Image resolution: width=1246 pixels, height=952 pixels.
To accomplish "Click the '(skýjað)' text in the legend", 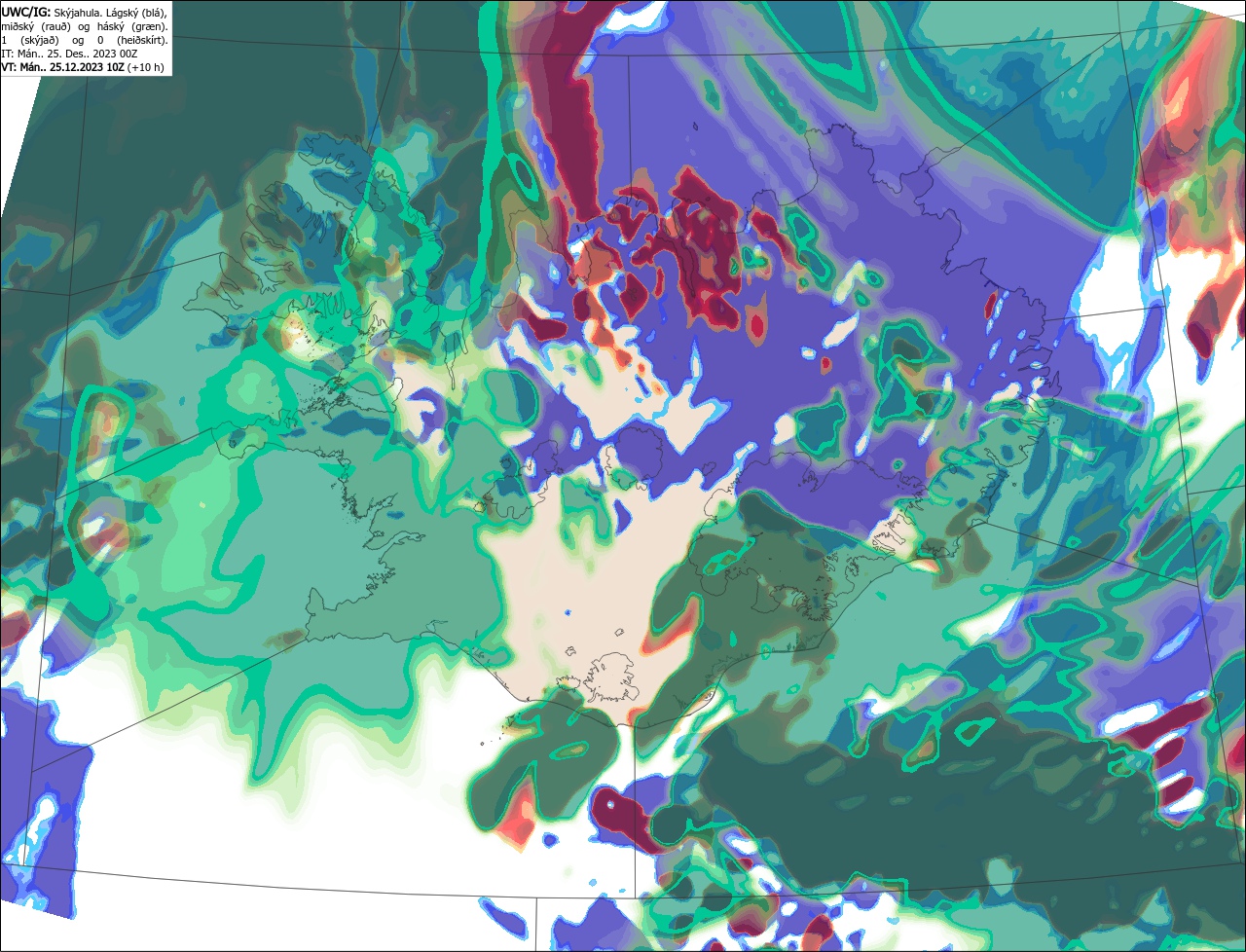I will point(40,41).
